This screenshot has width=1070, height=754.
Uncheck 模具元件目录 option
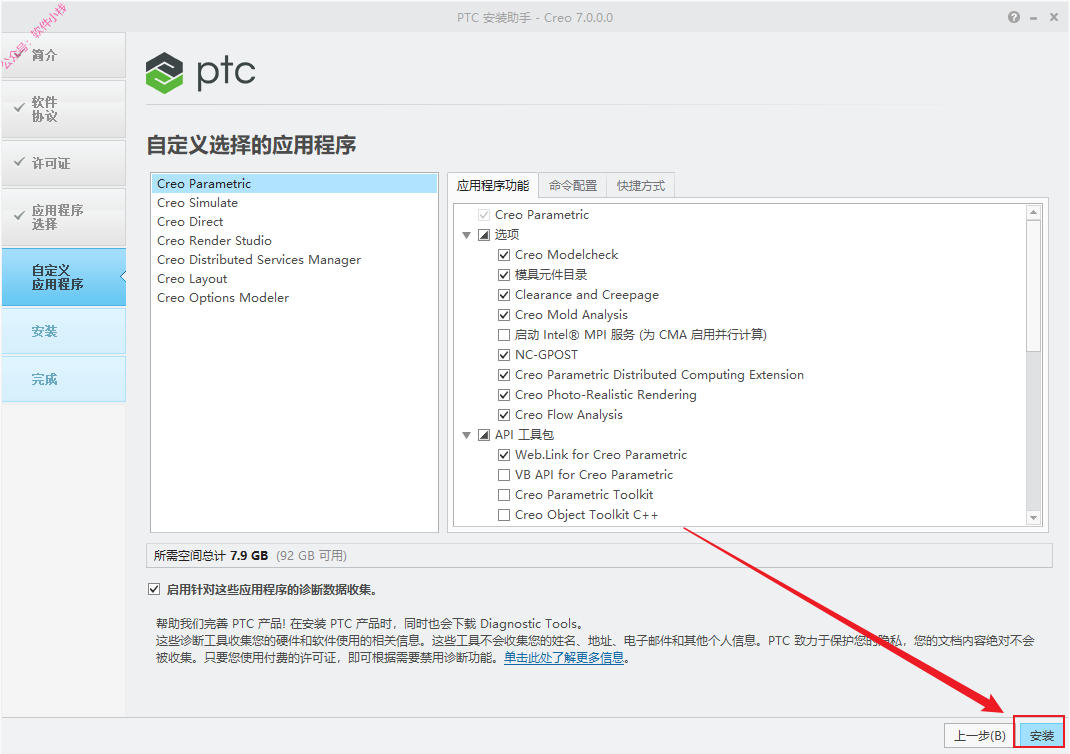504,275
